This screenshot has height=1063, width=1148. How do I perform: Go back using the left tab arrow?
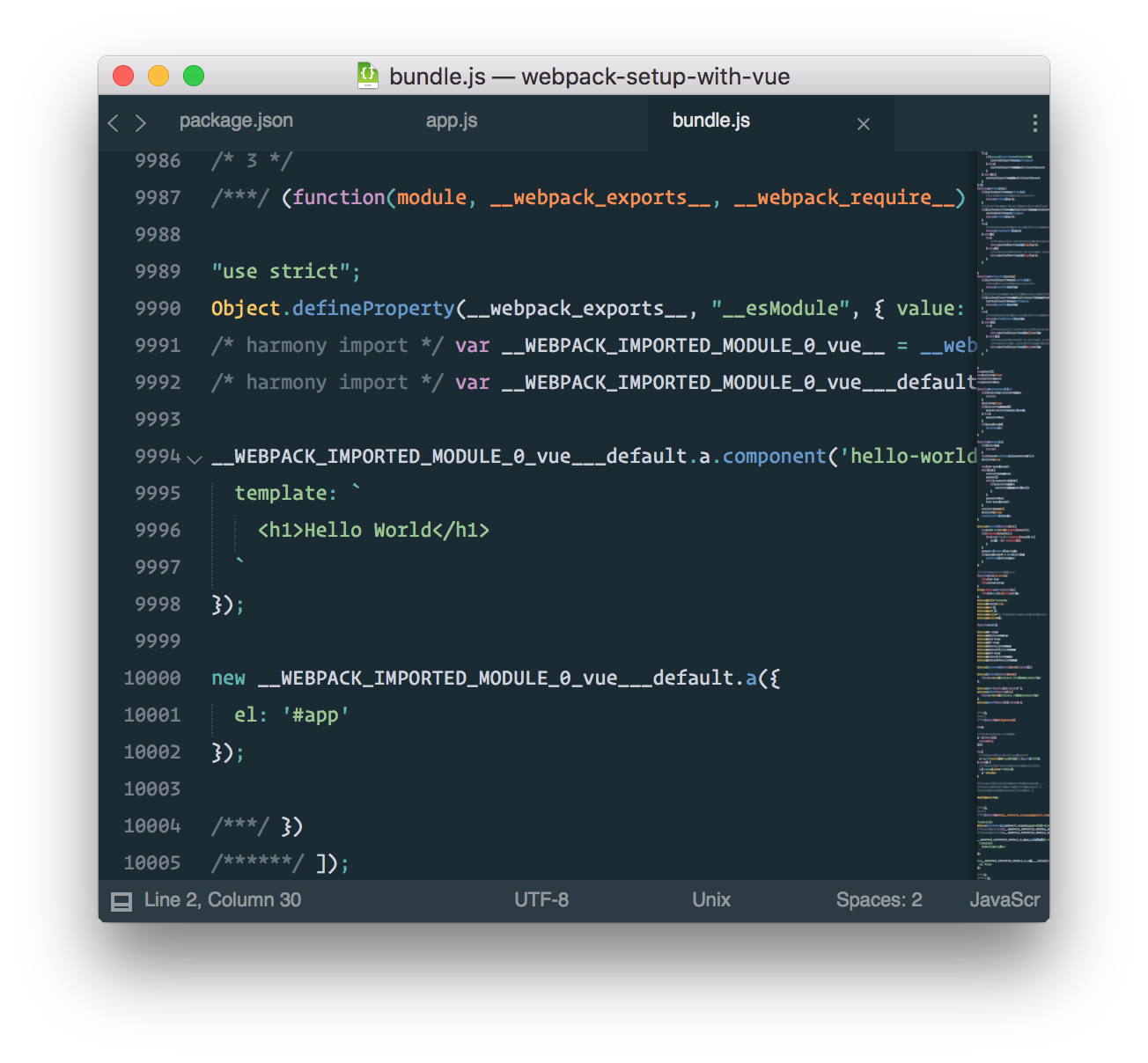[x=113, y=123]
